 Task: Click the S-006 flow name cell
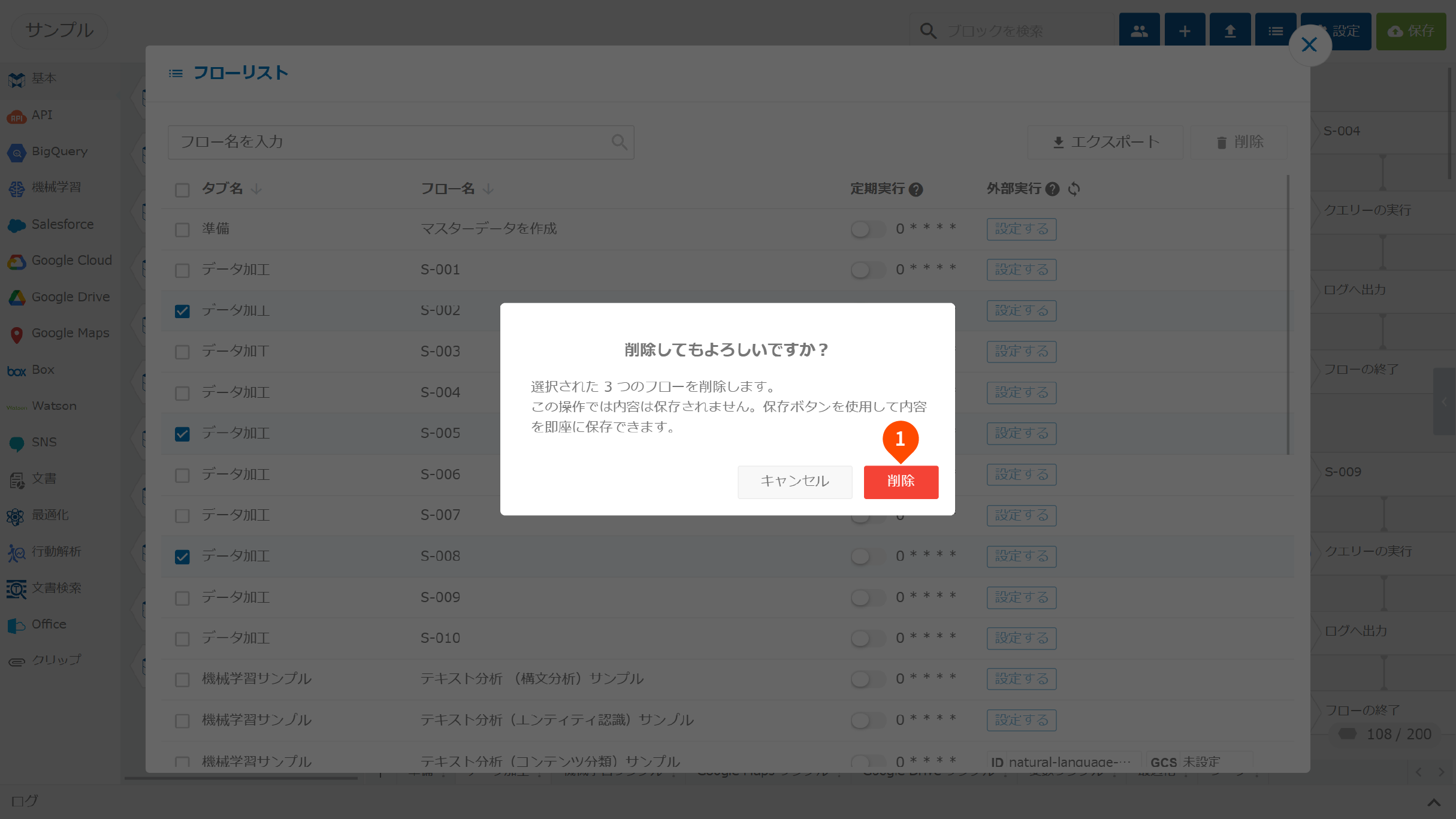coord(440,475)
